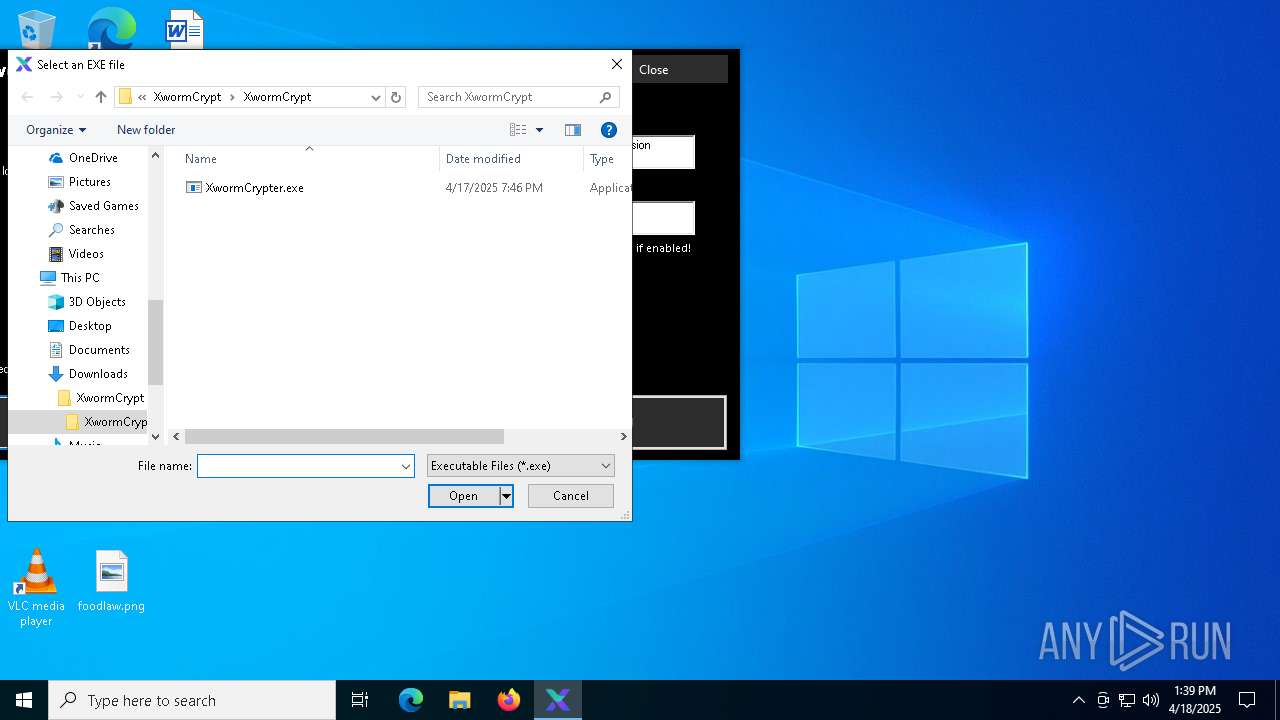The width and height of the screenshot is (1280, 720).
Task: Select foodlaw.png desktop file
Action: pos(111,581)
